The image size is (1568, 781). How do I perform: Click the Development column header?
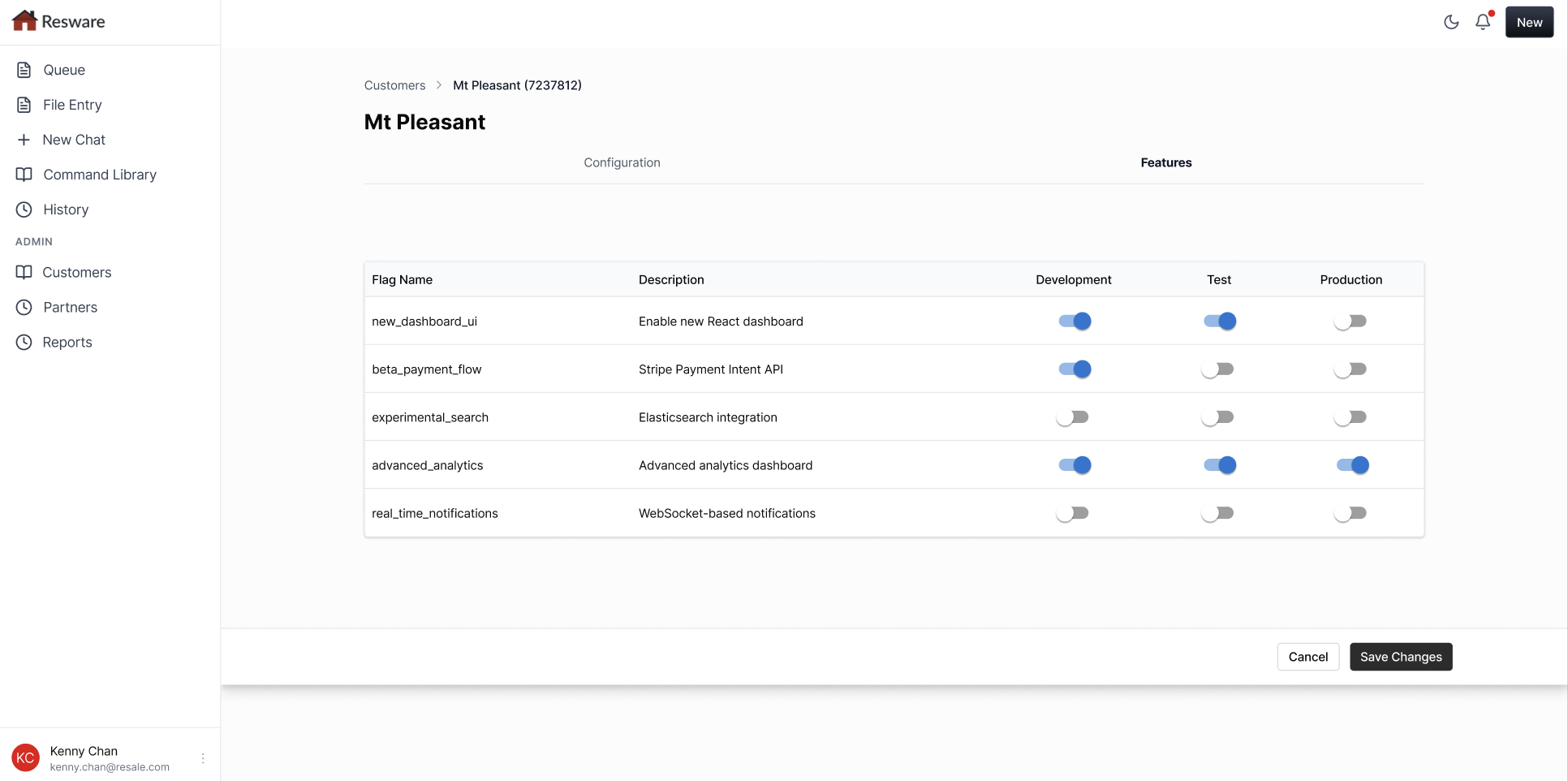point(1073,279)
